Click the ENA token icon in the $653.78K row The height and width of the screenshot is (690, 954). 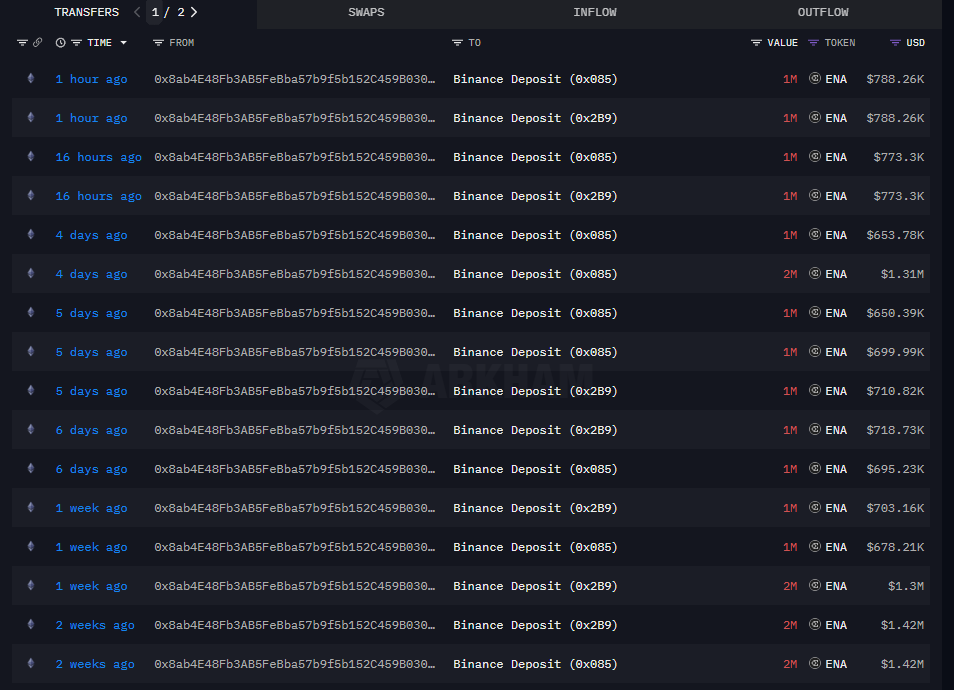tap(815, 234)
